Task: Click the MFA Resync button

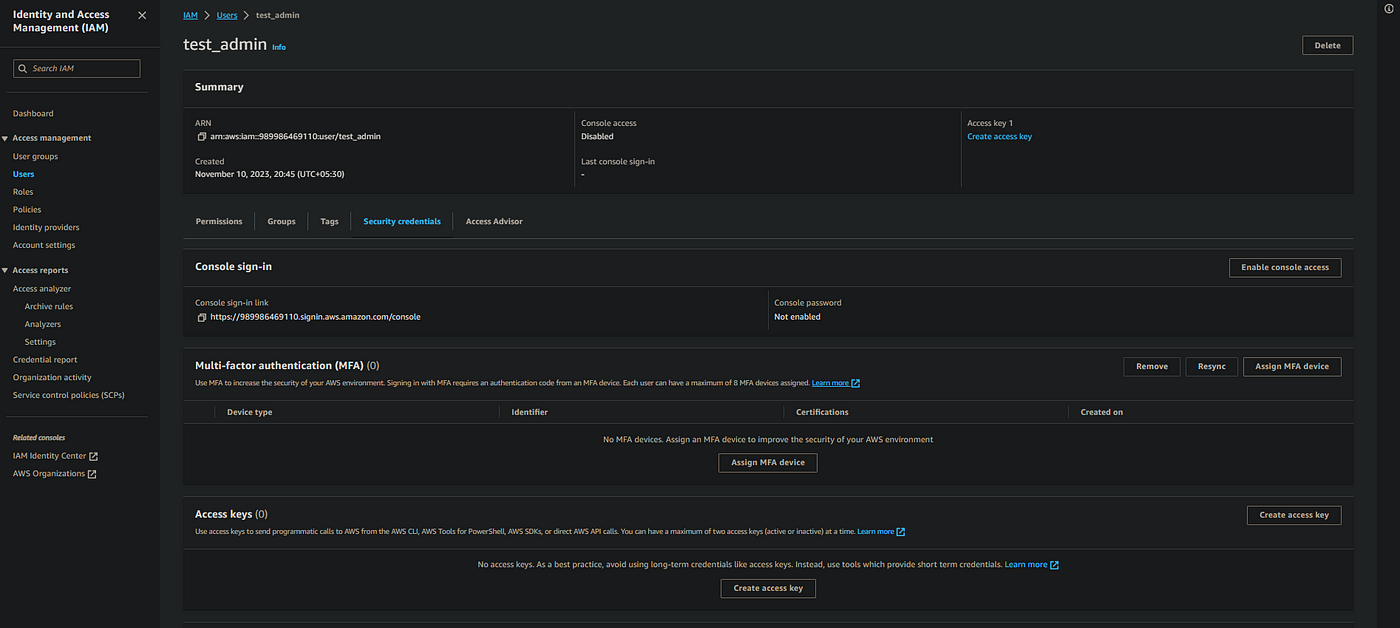Action: click(1212, 366)
